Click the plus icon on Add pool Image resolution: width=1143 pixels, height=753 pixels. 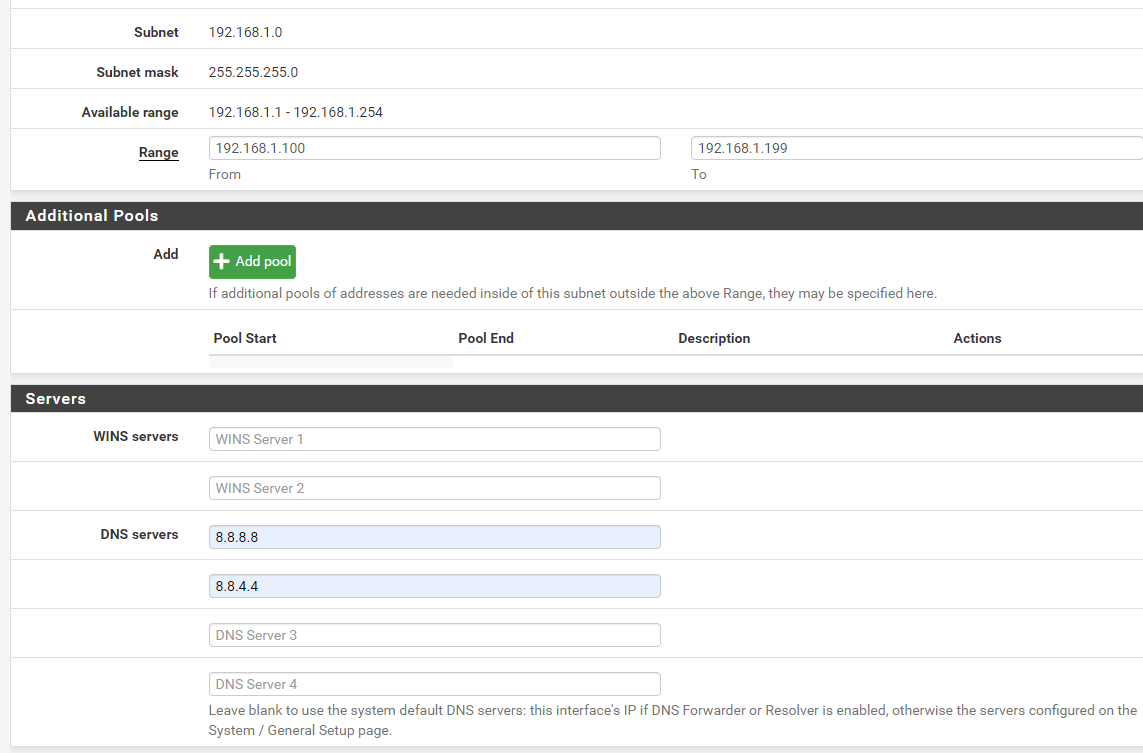pyautogui.click(x=221, y=261)
